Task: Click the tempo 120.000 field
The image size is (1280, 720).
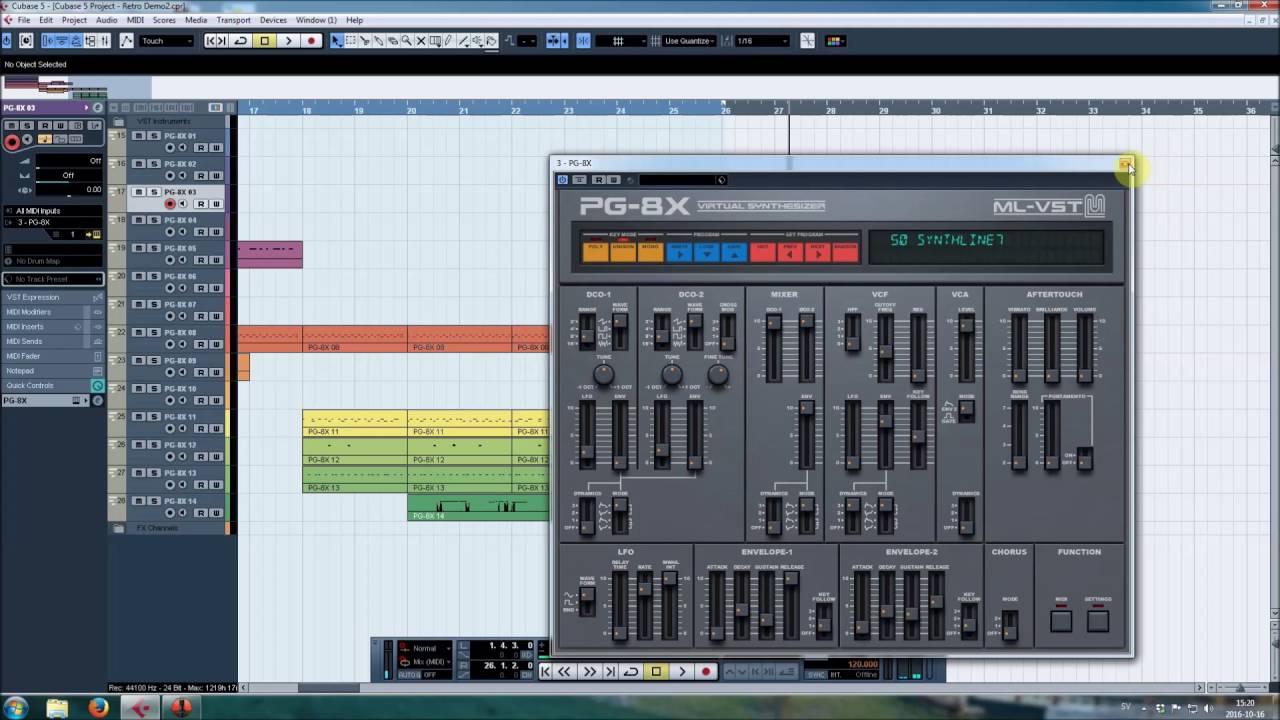Action: tap(862, 664)
